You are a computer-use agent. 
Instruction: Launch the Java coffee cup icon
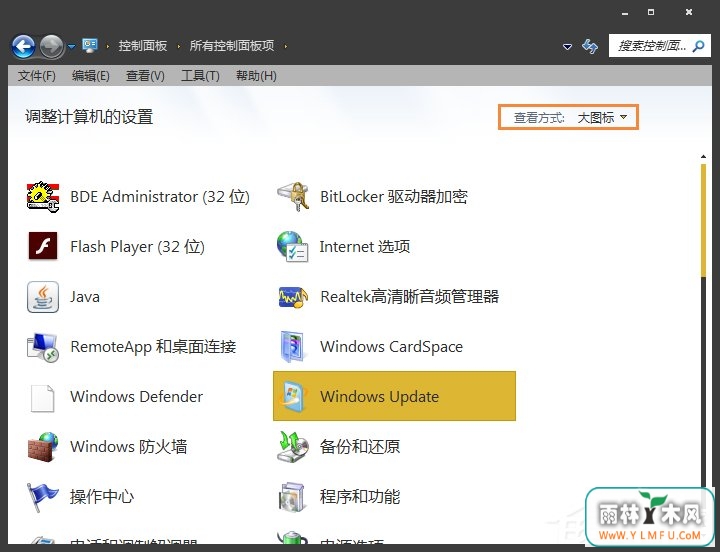pos(43,297)
